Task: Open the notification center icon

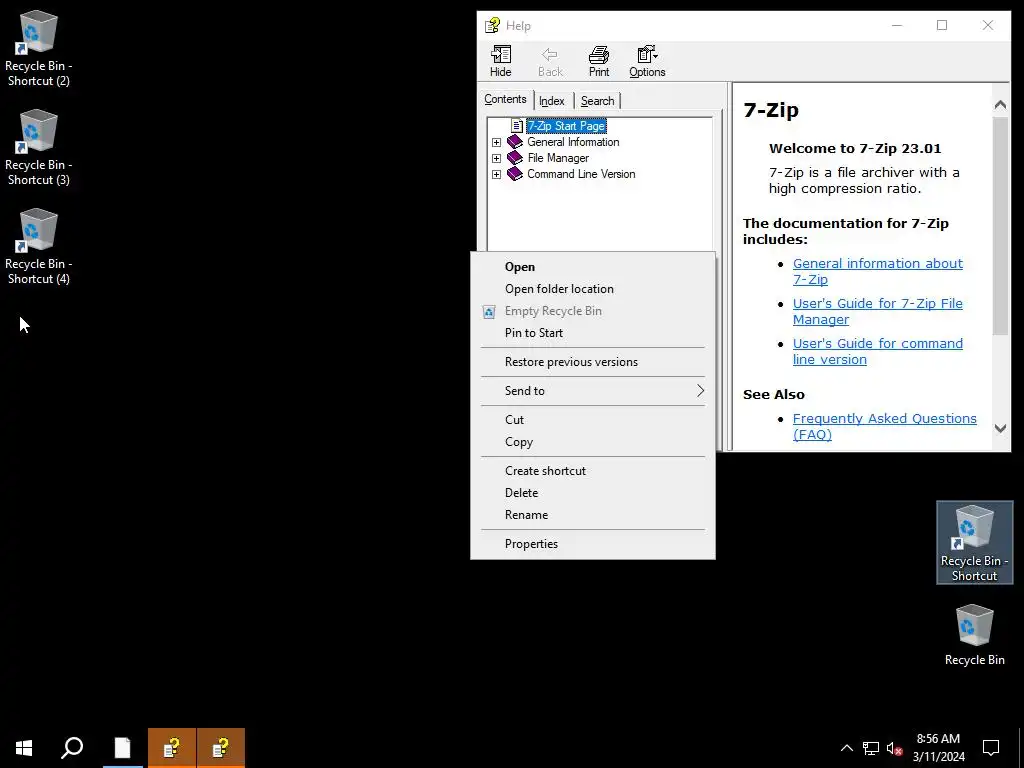Action: click(x=991, y=748)
